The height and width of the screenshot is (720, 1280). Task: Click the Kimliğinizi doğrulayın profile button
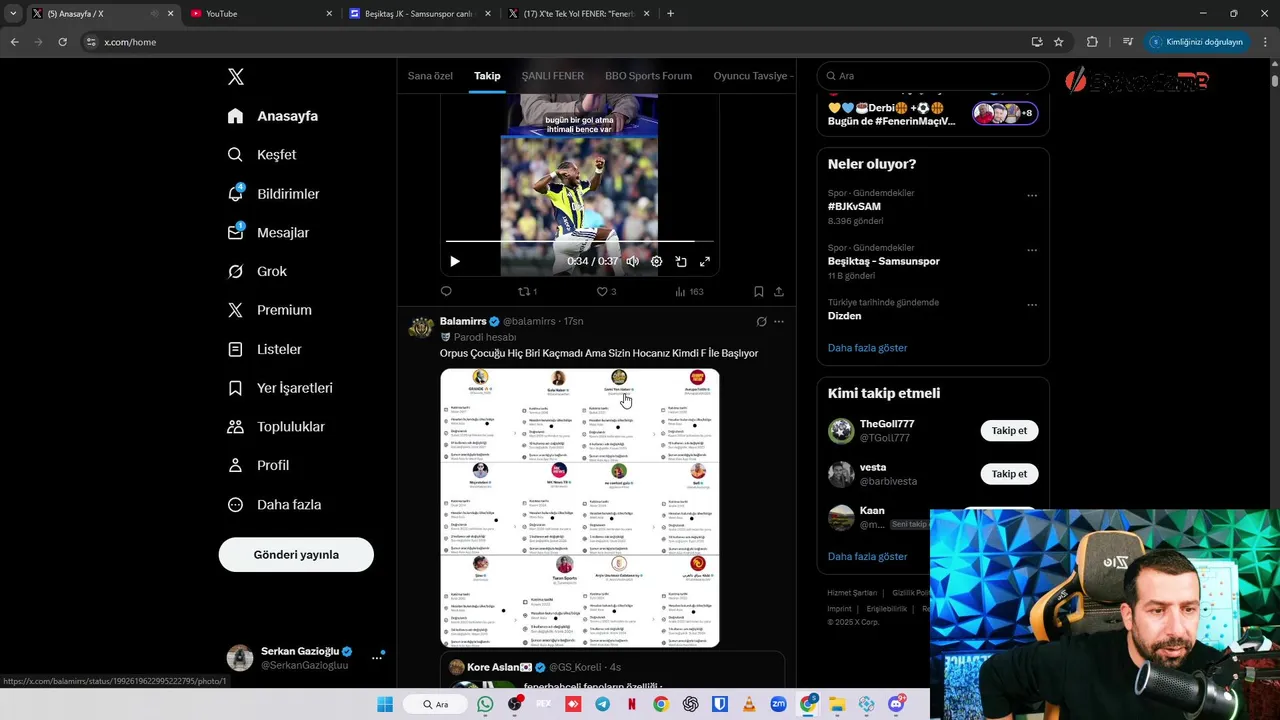coord(1196,42)
